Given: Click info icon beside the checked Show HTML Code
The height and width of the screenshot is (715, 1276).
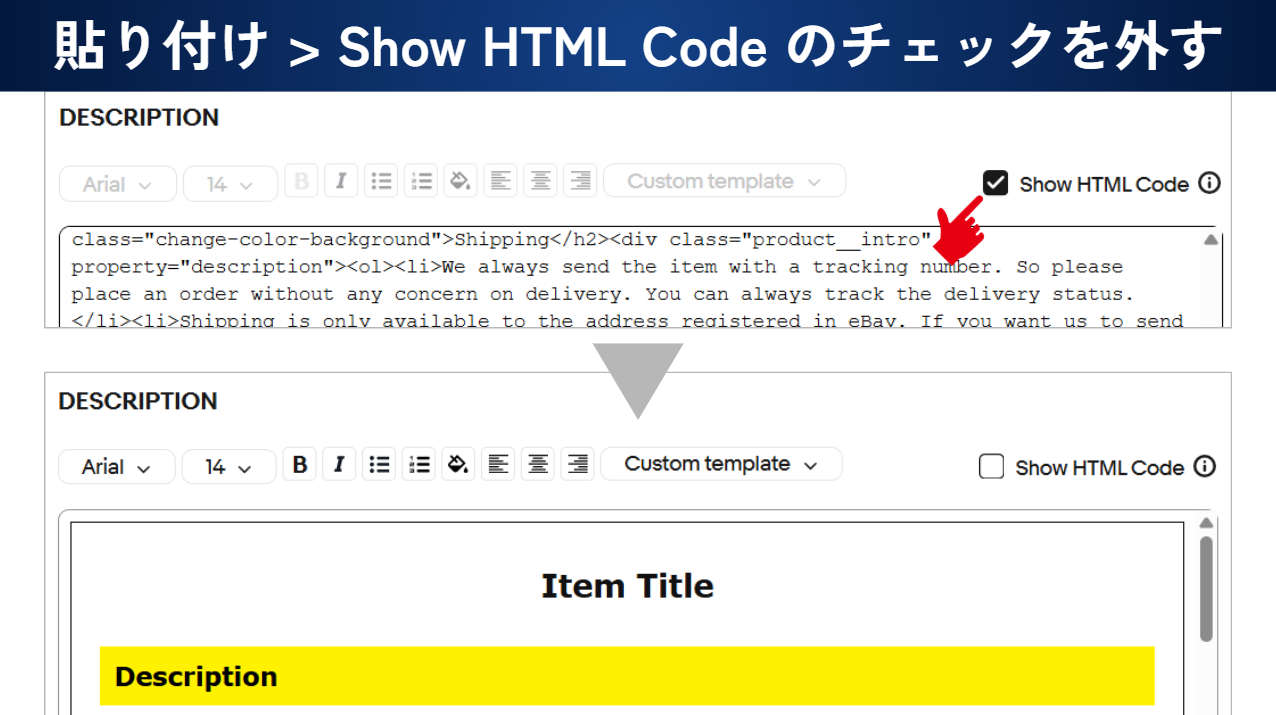Looking at the screenshot, I should point(1209,184).
